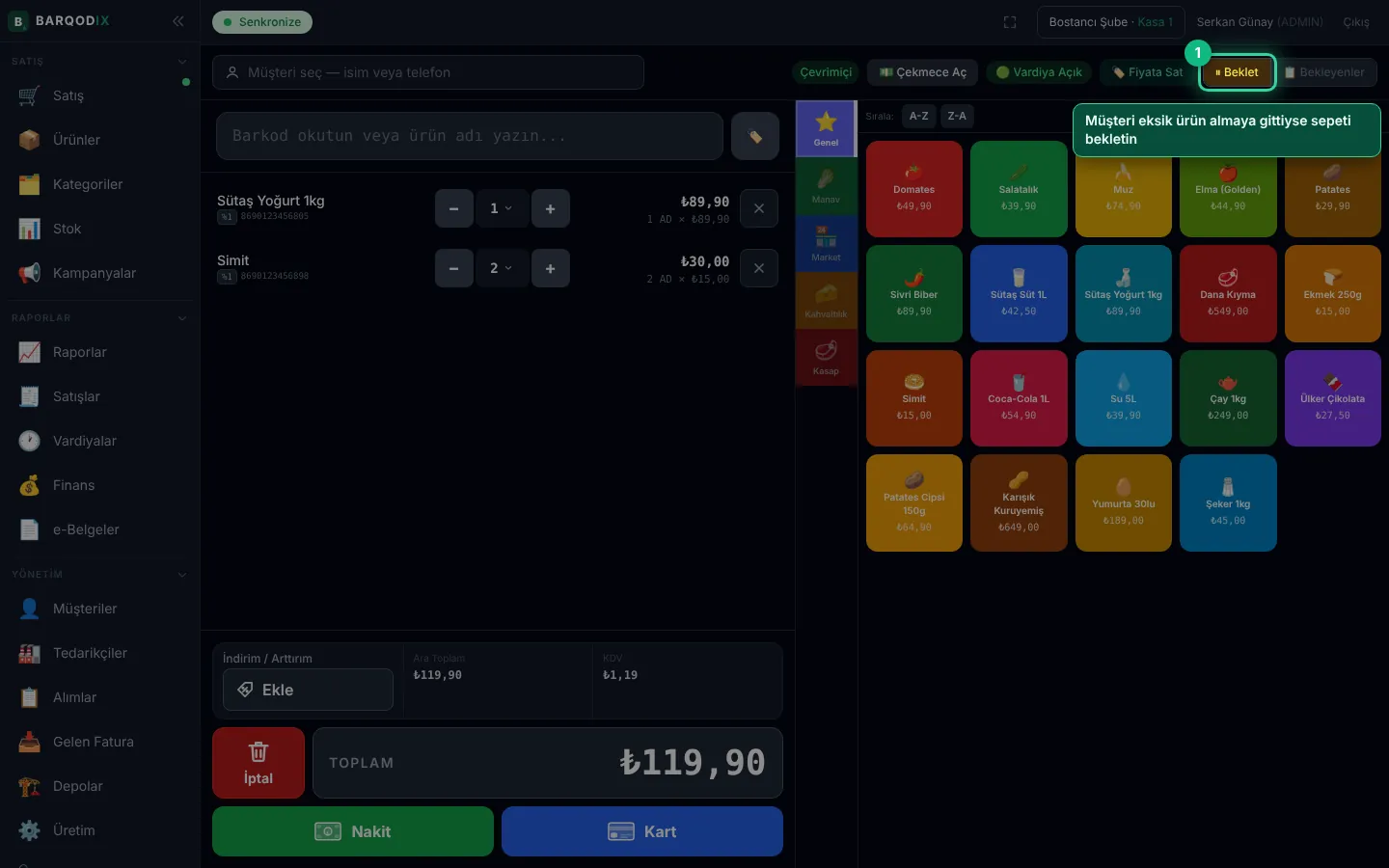This screenshot has height=868, width=1389.
Task: Toggle the Çevrimiçi status pill
Action: 826,72
